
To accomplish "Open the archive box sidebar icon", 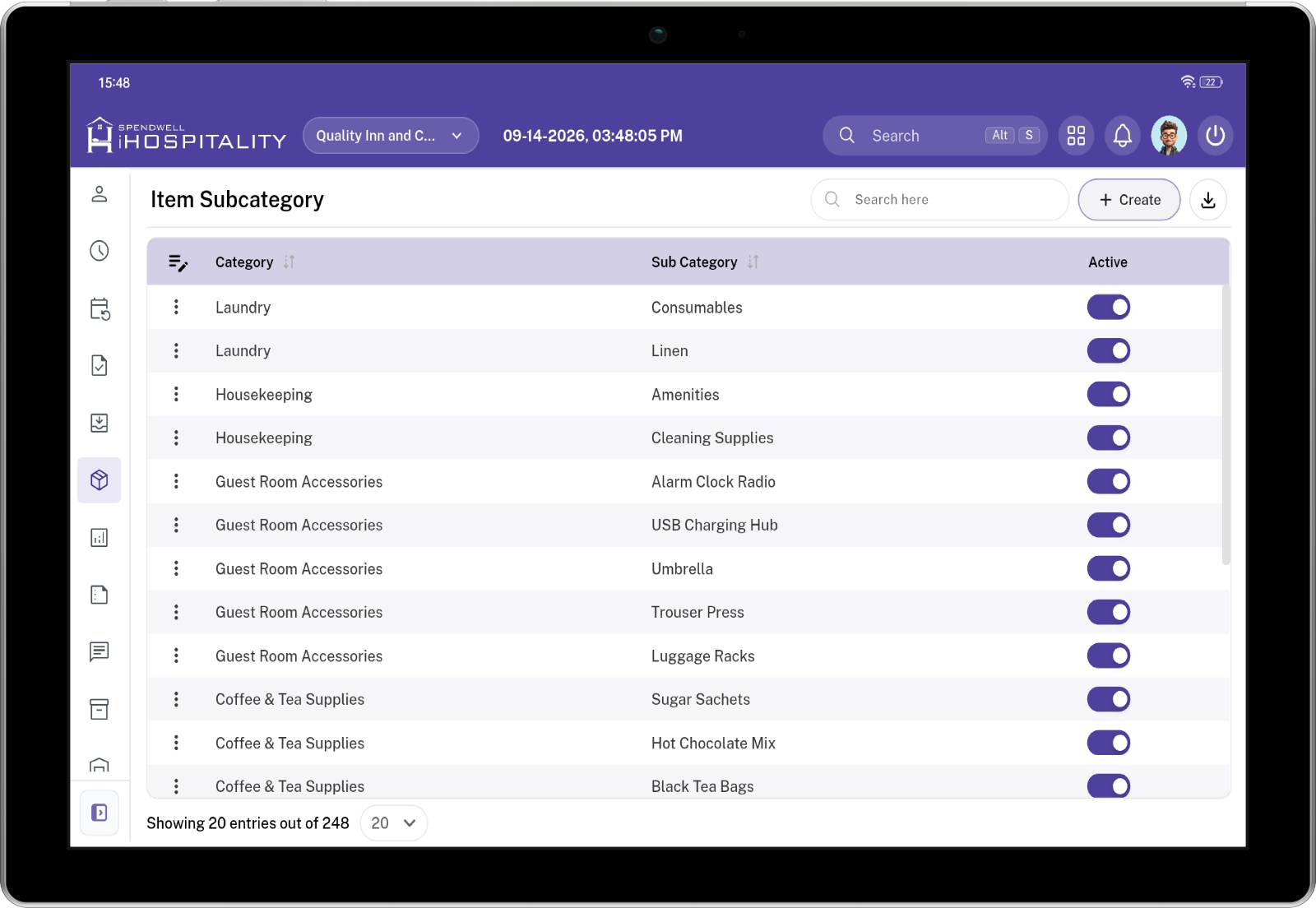I will point(100,709).
